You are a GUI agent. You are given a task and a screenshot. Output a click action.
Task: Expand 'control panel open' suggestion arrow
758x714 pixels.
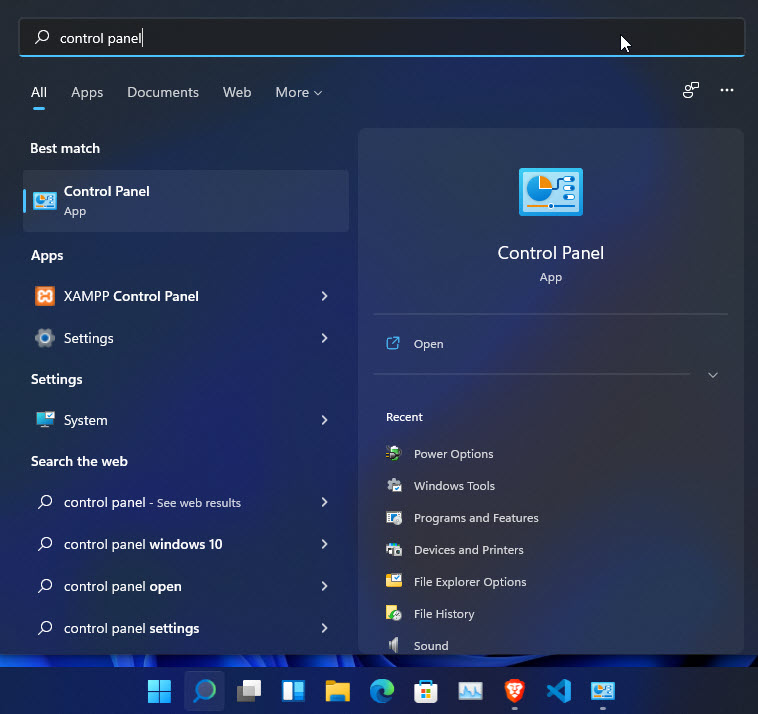(x=324, y=586)
